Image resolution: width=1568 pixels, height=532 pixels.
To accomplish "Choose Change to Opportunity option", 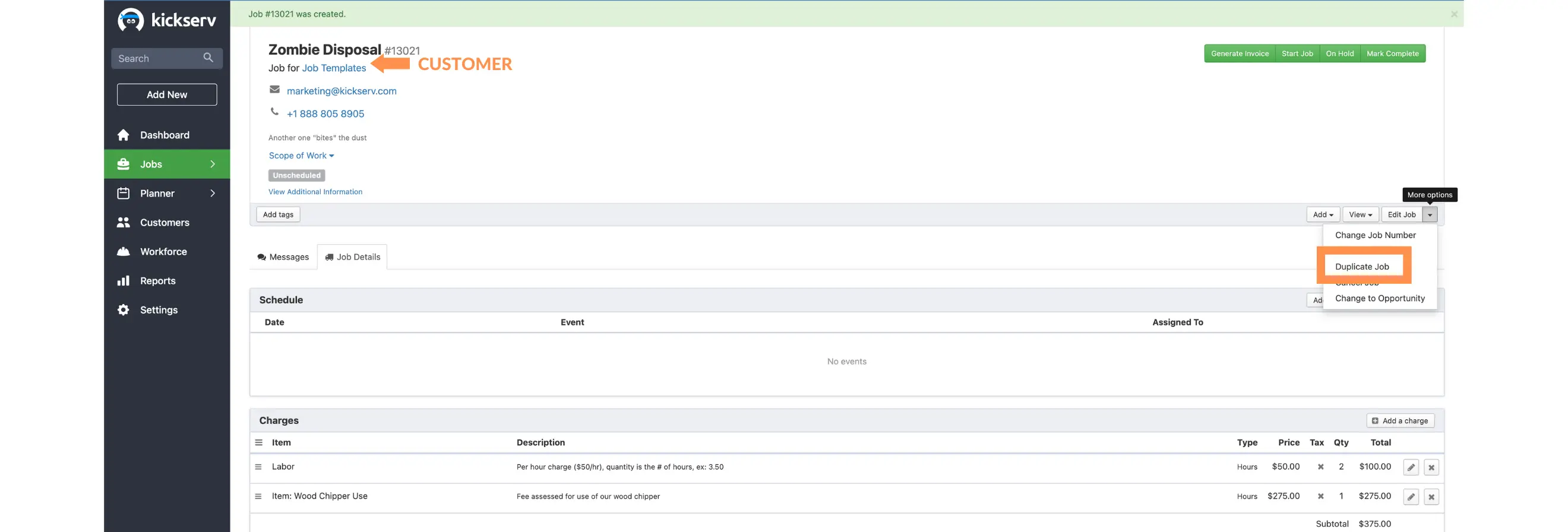I will tap(1379, 298).
